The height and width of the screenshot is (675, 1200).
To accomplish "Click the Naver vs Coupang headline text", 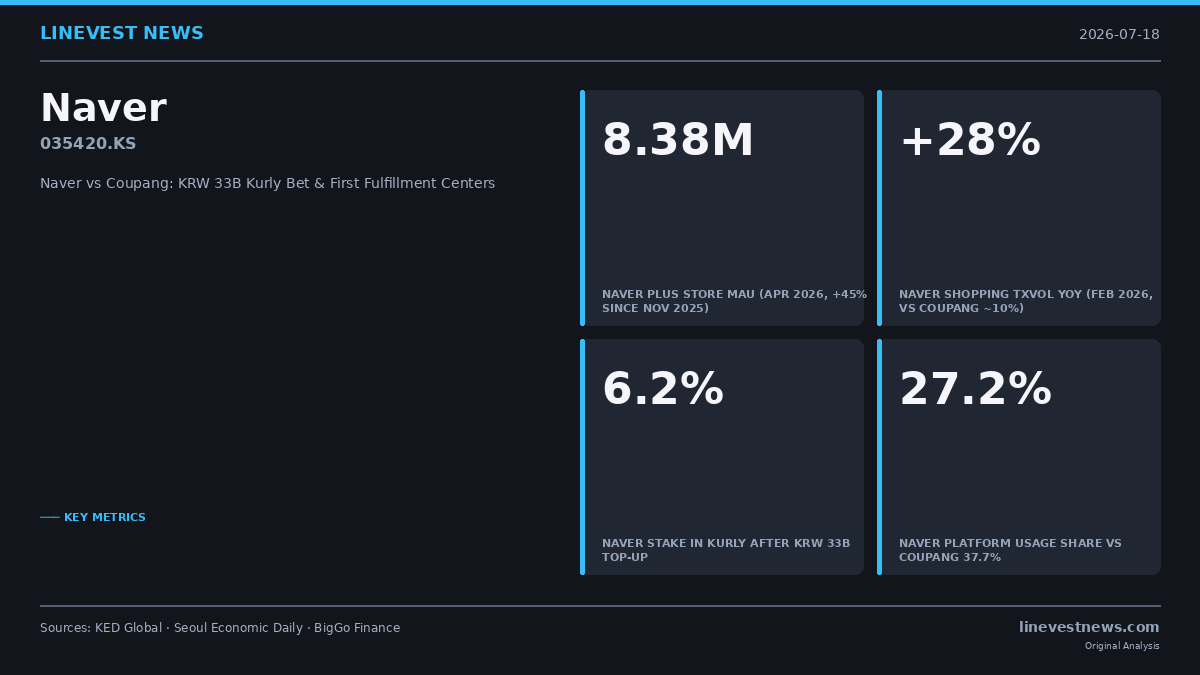I will pyautogui.click(x=267, y=184).
